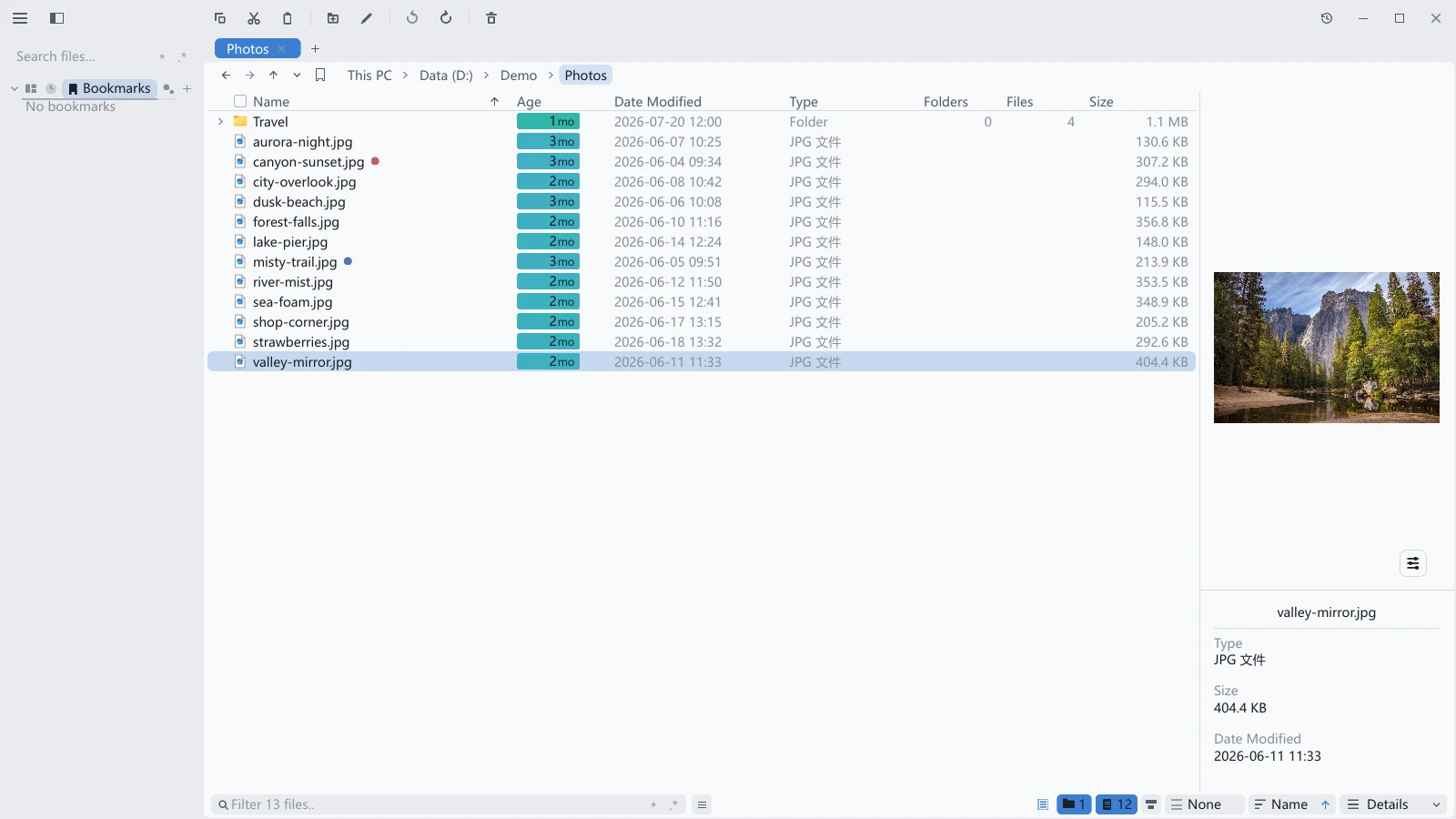Switch sidebar to the tags dot icon
The height and width of the screenshot is (819, 1456).
(x=168, y=88)
